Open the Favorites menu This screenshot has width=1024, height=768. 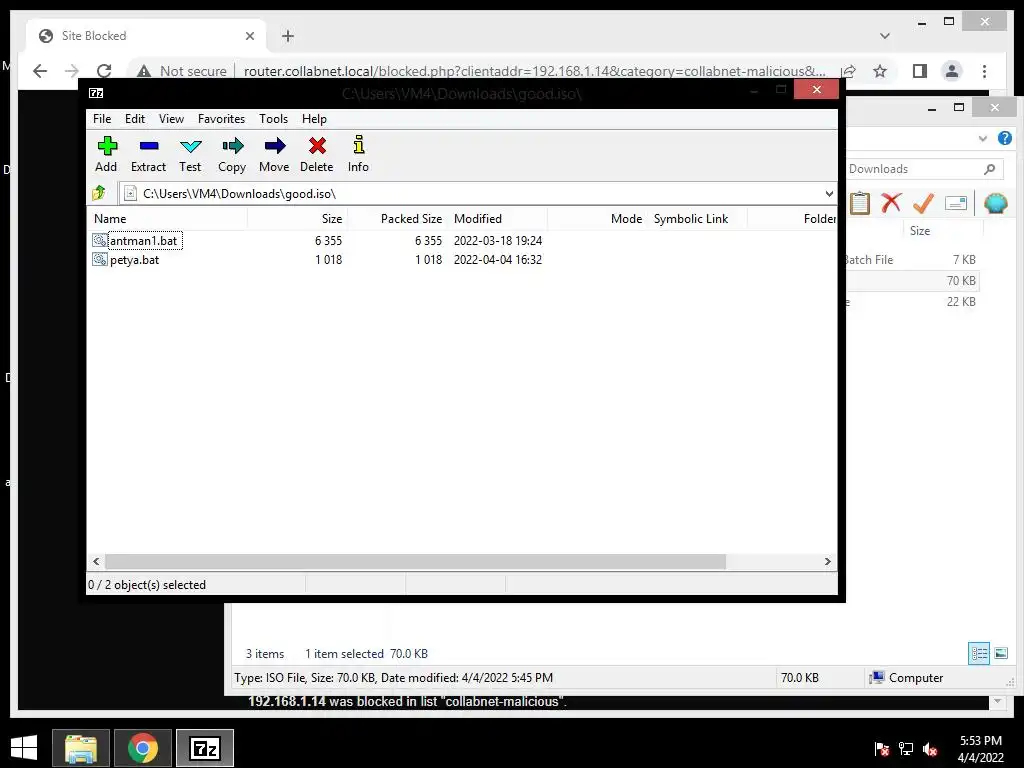221,119
